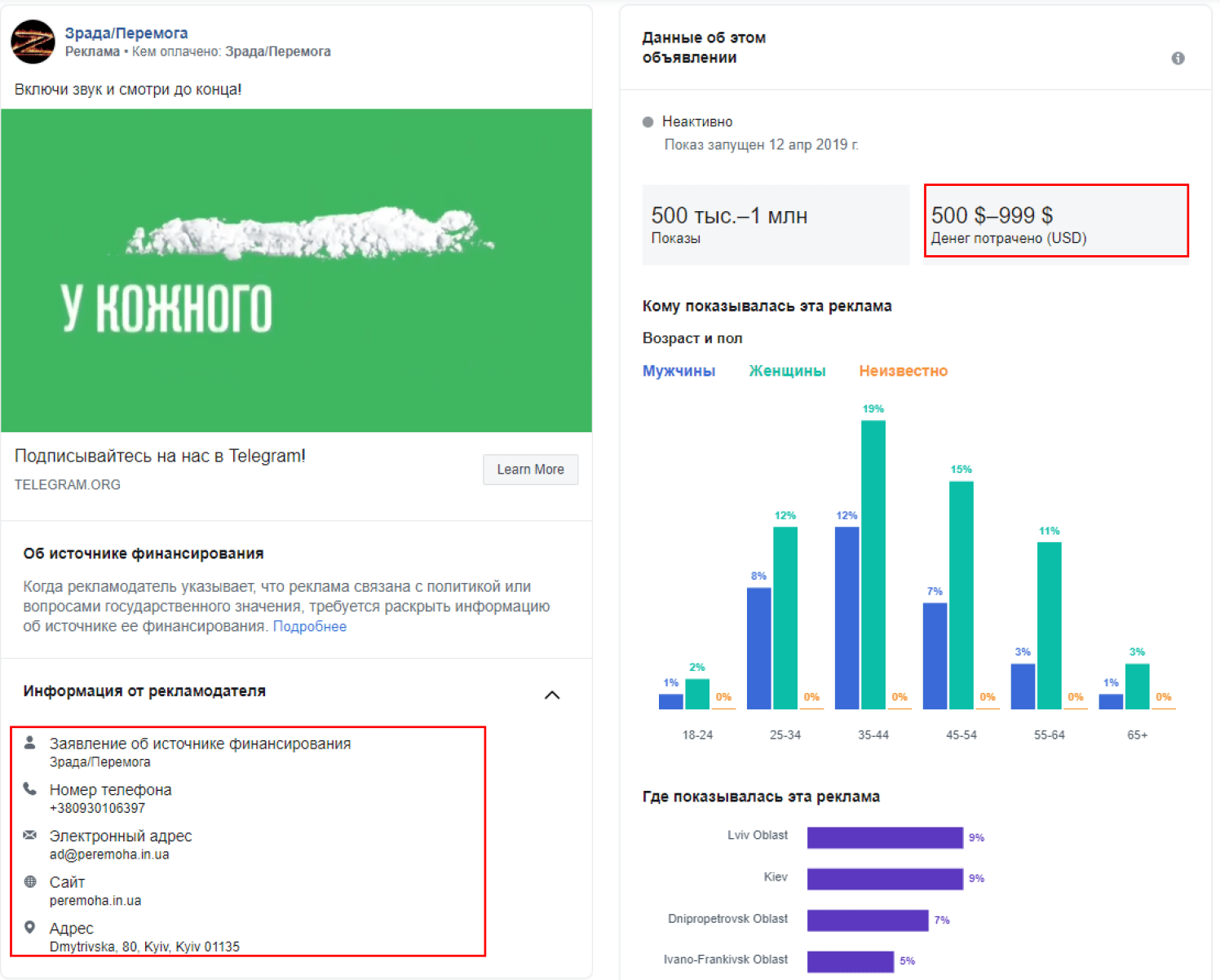1220x980 pixels.
Task: Click the phone number +380930106397
Action: [97, 808]
